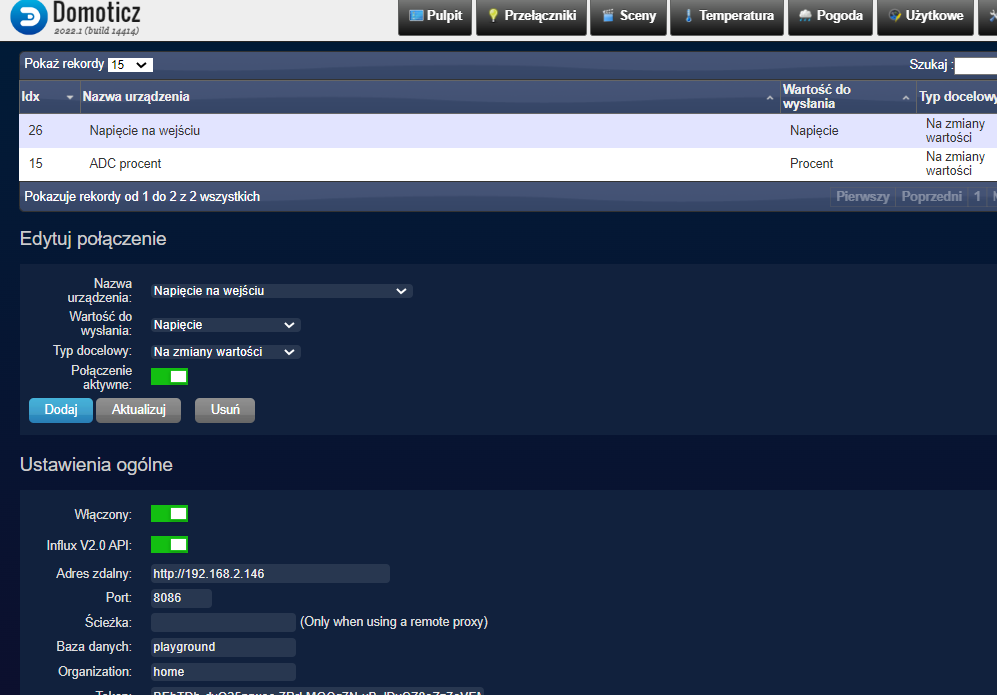Open Sceny with the clapperboard icon
This screenshot has height=695, width=997.
pyautogui.click(x=628, y=17)
